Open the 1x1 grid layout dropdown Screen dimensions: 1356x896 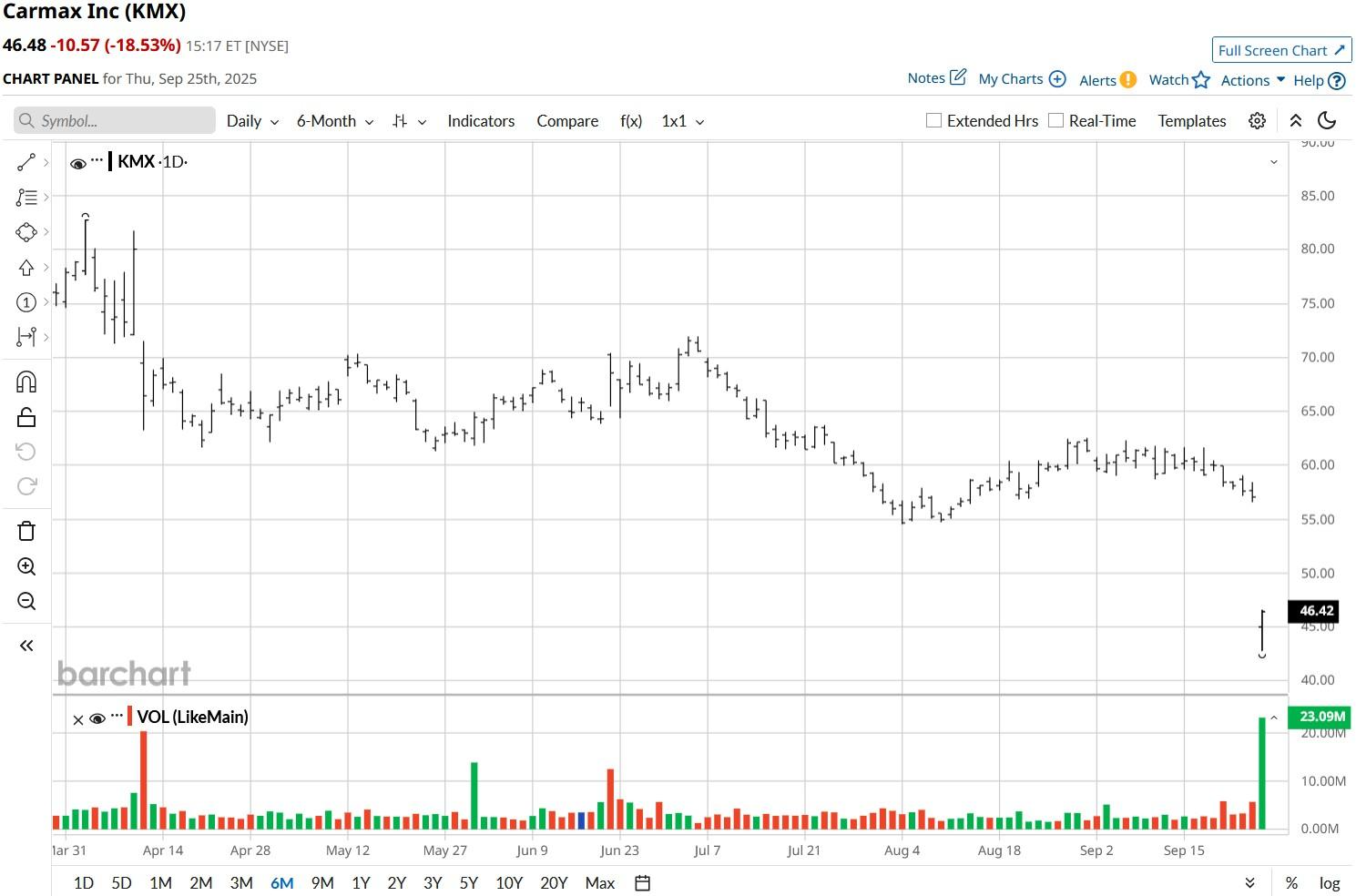[683, 121]
